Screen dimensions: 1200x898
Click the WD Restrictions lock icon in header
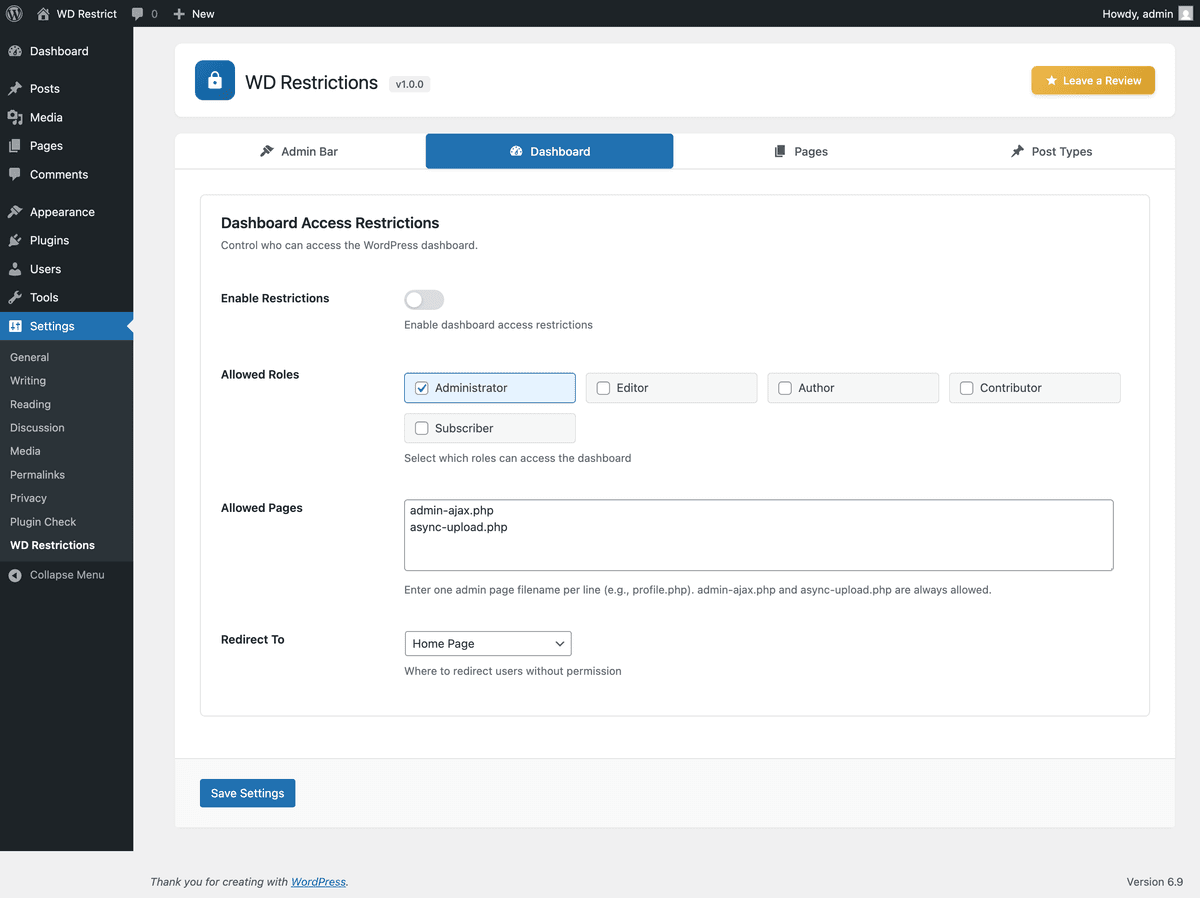click(x=214, y=80)
